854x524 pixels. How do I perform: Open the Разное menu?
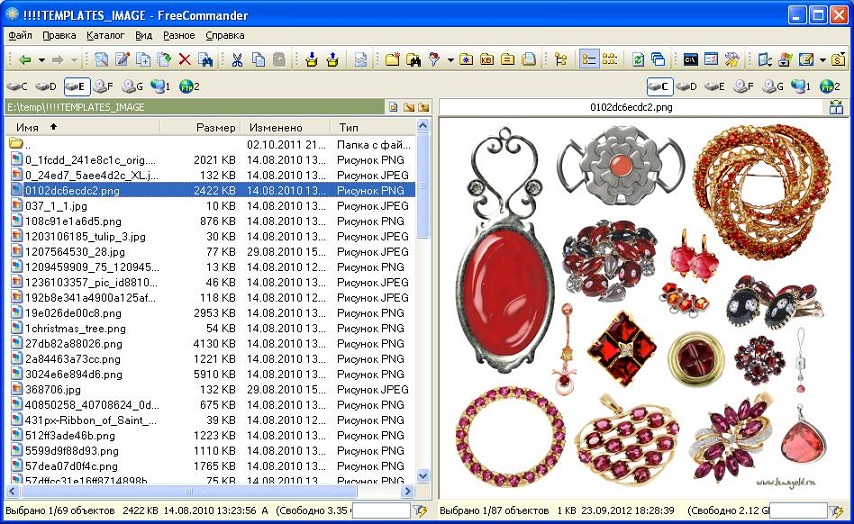pyautogui.click(x=179, y=35)
